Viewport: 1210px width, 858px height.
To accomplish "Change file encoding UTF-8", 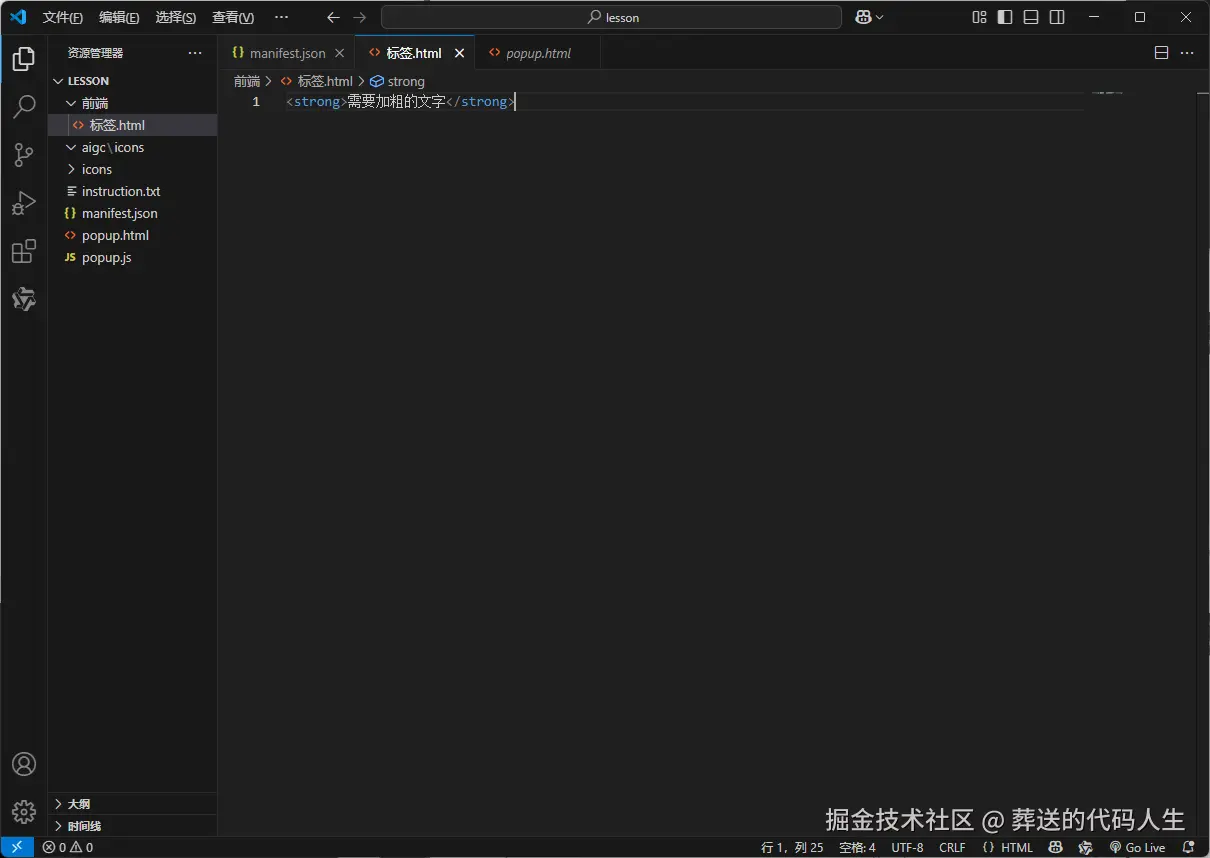I will [907, 847].
